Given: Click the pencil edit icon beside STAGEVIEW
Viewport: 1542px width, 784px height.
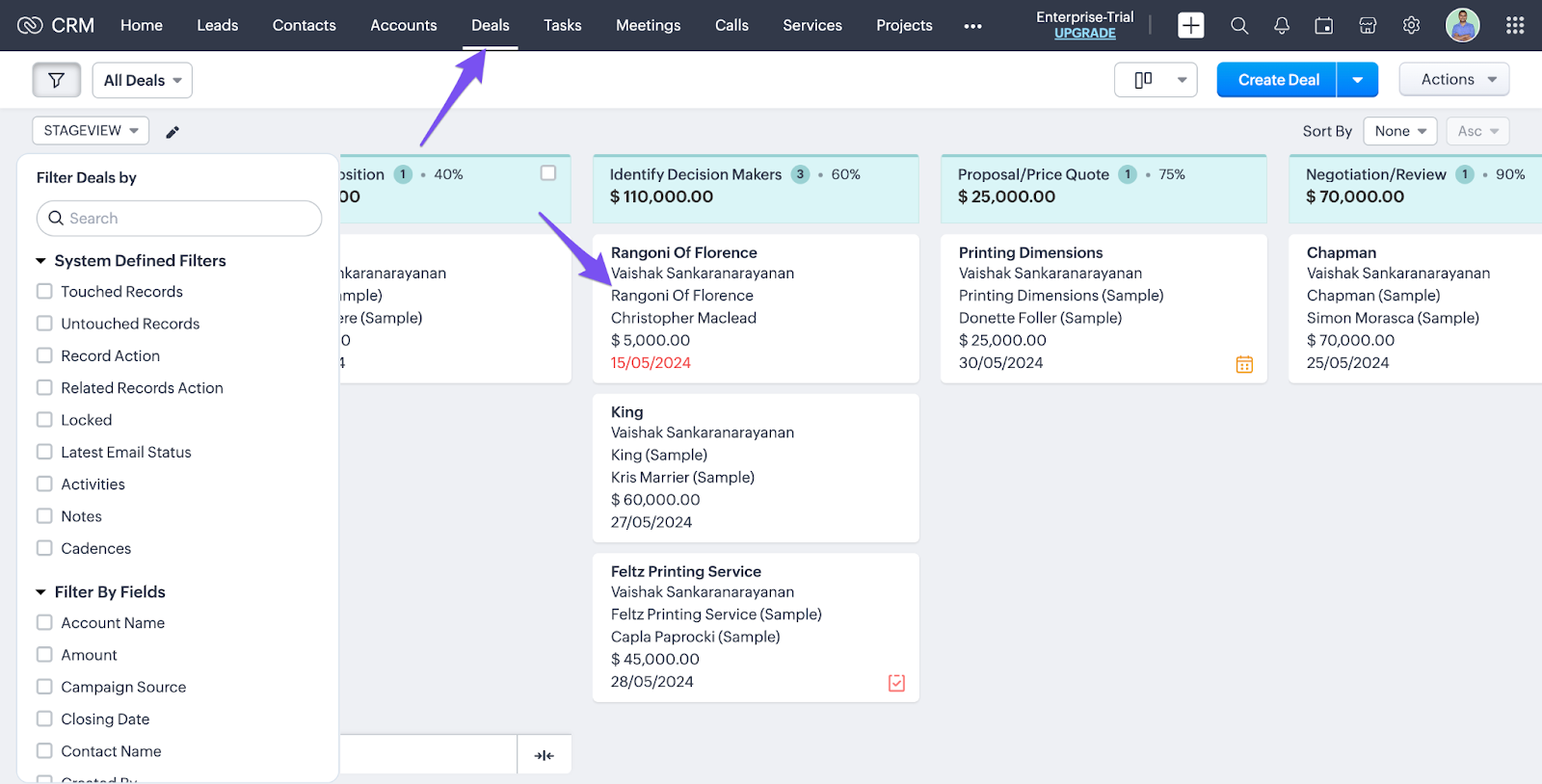Looking at the screenshot, I should point(173,132).
